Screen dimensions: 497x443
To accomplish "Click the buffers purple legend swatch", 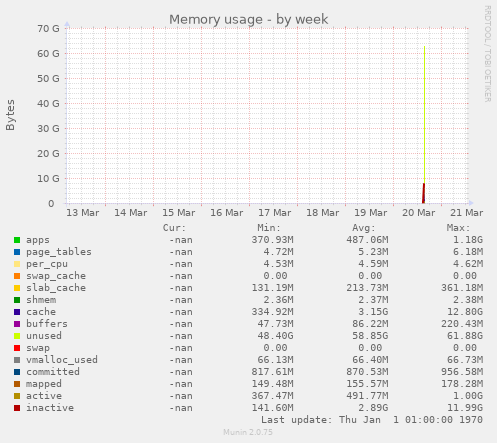I will click(x=17, y=324).
